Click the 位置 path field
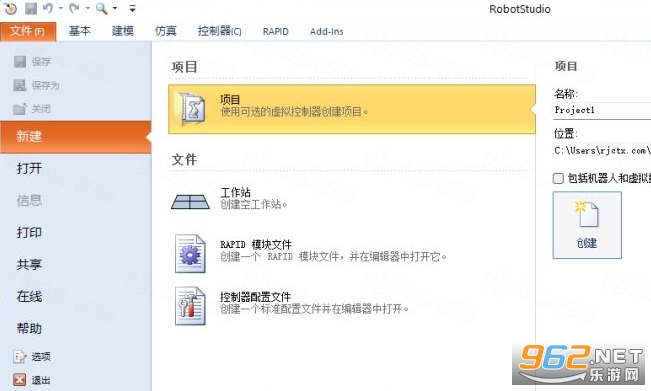Screen dimensions: 651x391 (x=602, y=151)
